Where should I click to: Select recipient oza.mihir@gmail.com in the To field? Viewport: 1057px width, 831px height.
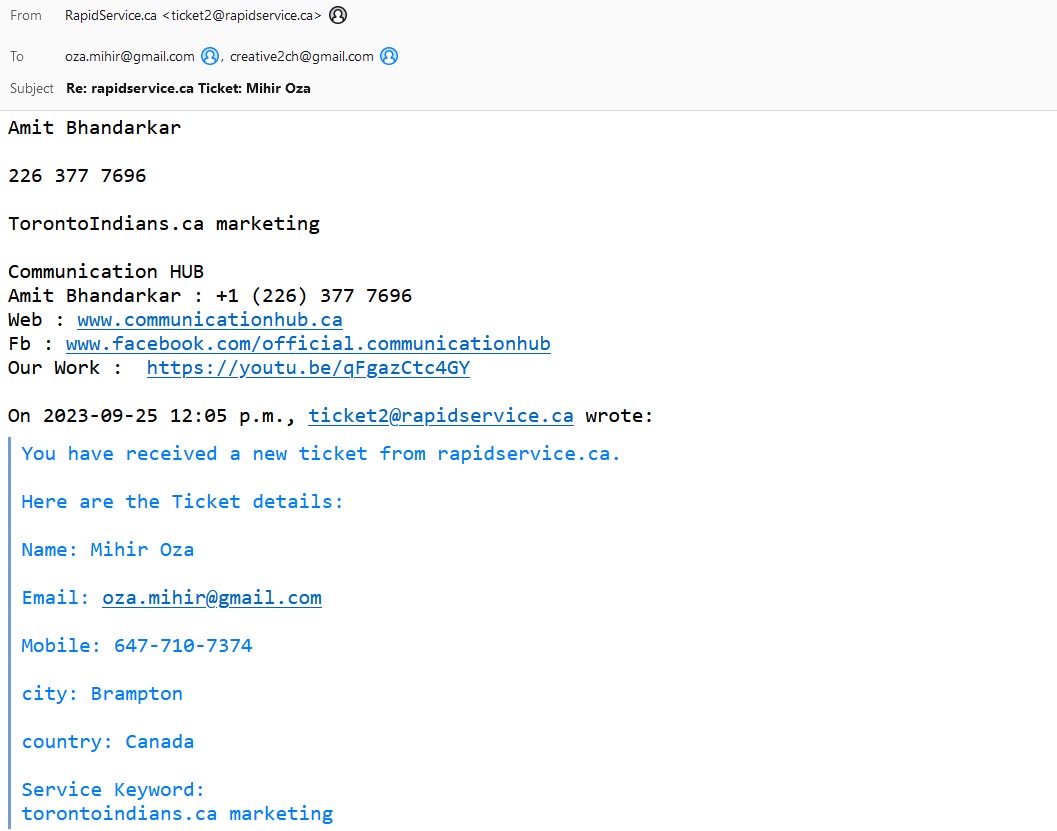[x=130, y=56]
